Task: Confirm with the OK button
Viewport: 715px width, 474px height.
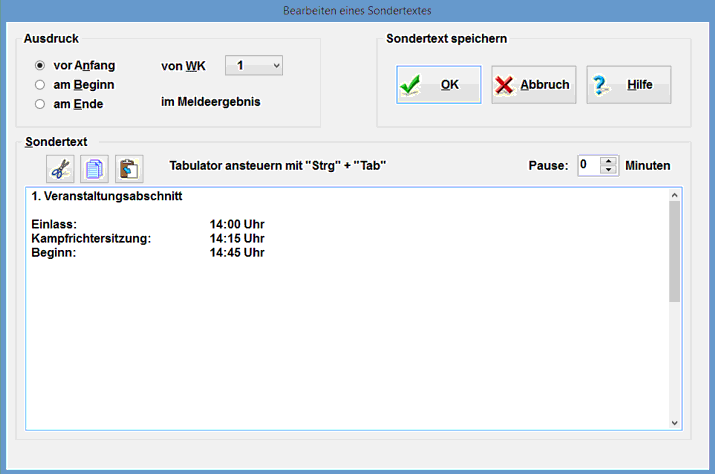Action: click(x=438, y=85)
